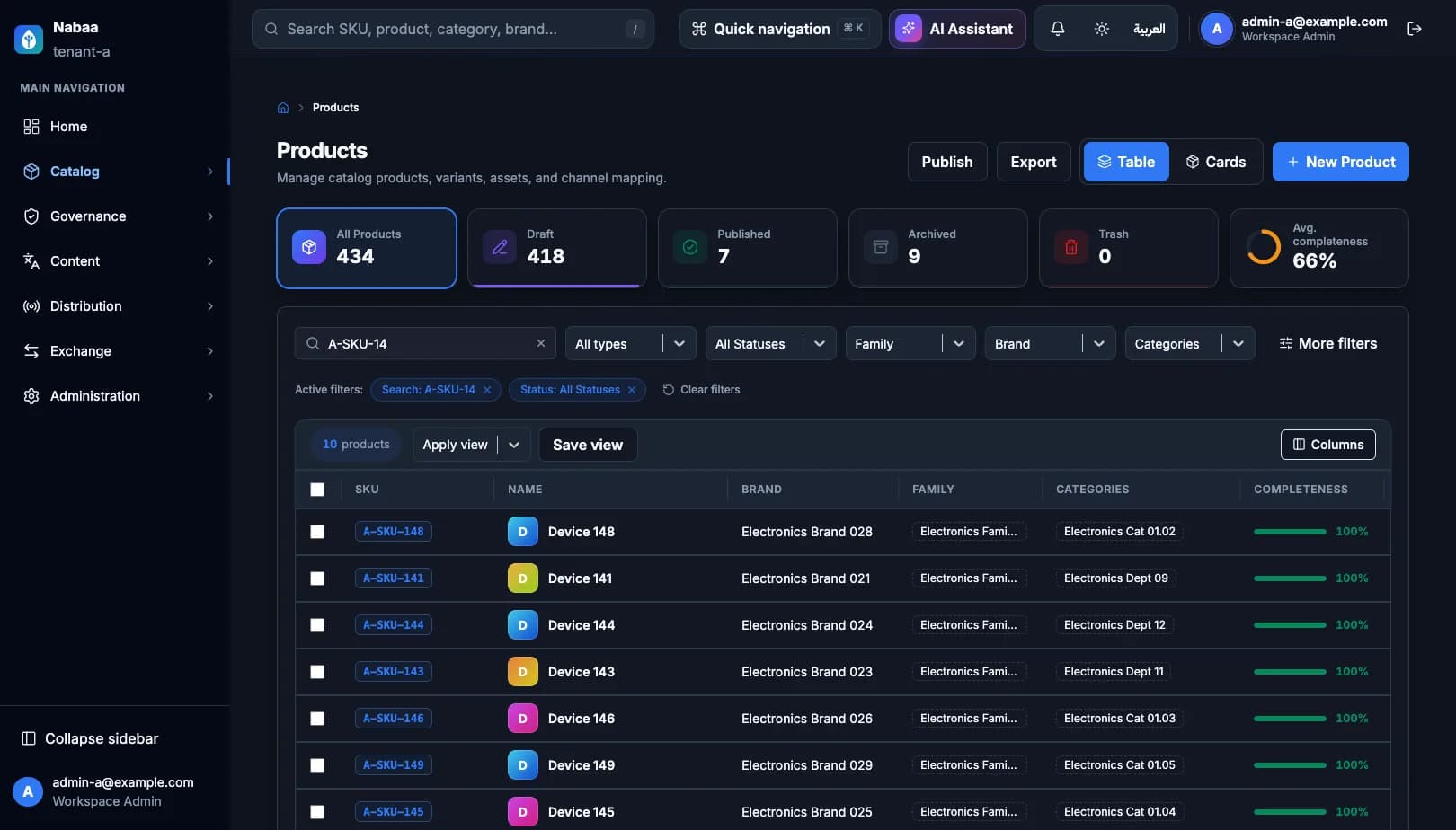Open the Trash stat card
1456x830 pixels.
coord(1129,248)
